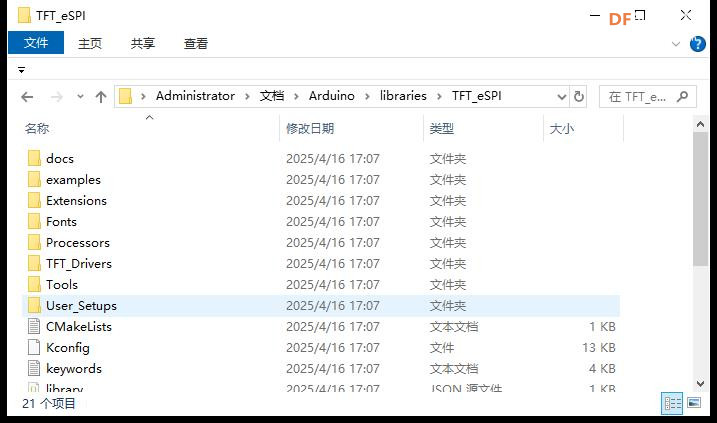Image resolution: width=717 pixels, height=423 pixels.
Task: Click the Back navigation arrow
Action: point(27,97)
